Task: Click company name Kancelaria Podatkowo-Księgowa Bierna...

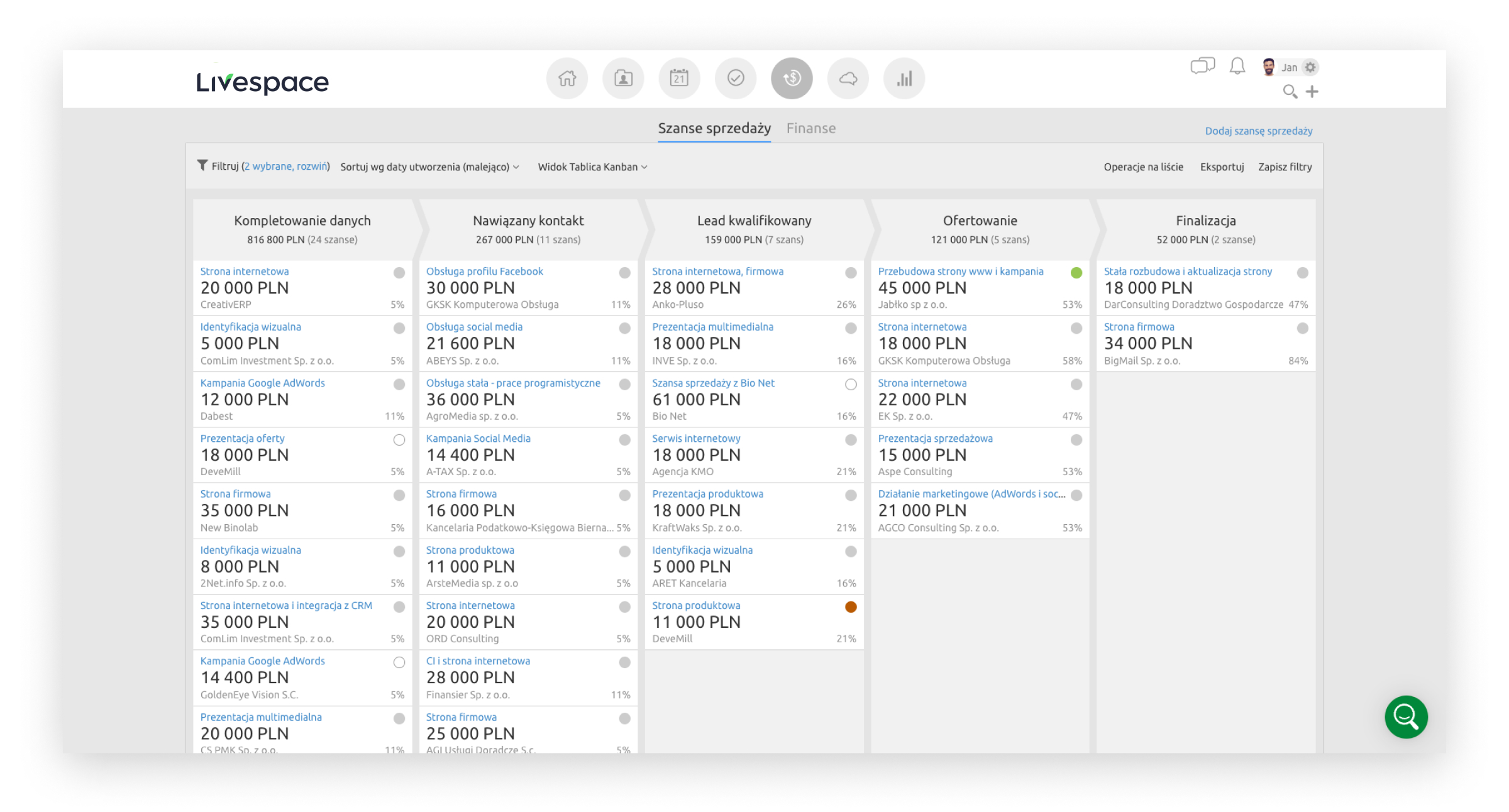Action: [x=519, y=529]
